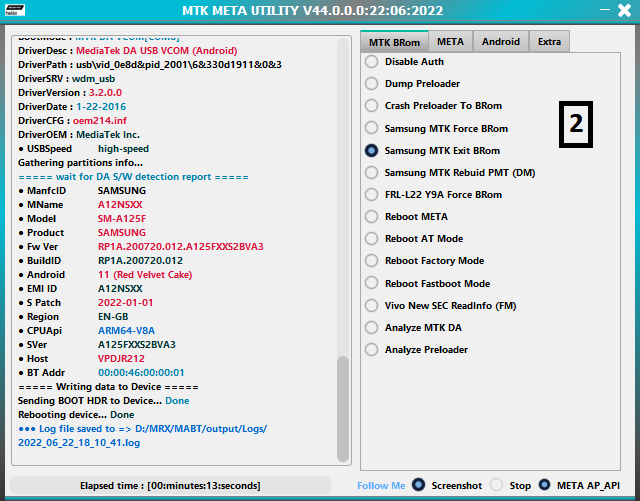Click log path D:/MRX/MABT/output/Logs/
Screen dimensions: 640x501
(x=201, y=429)
